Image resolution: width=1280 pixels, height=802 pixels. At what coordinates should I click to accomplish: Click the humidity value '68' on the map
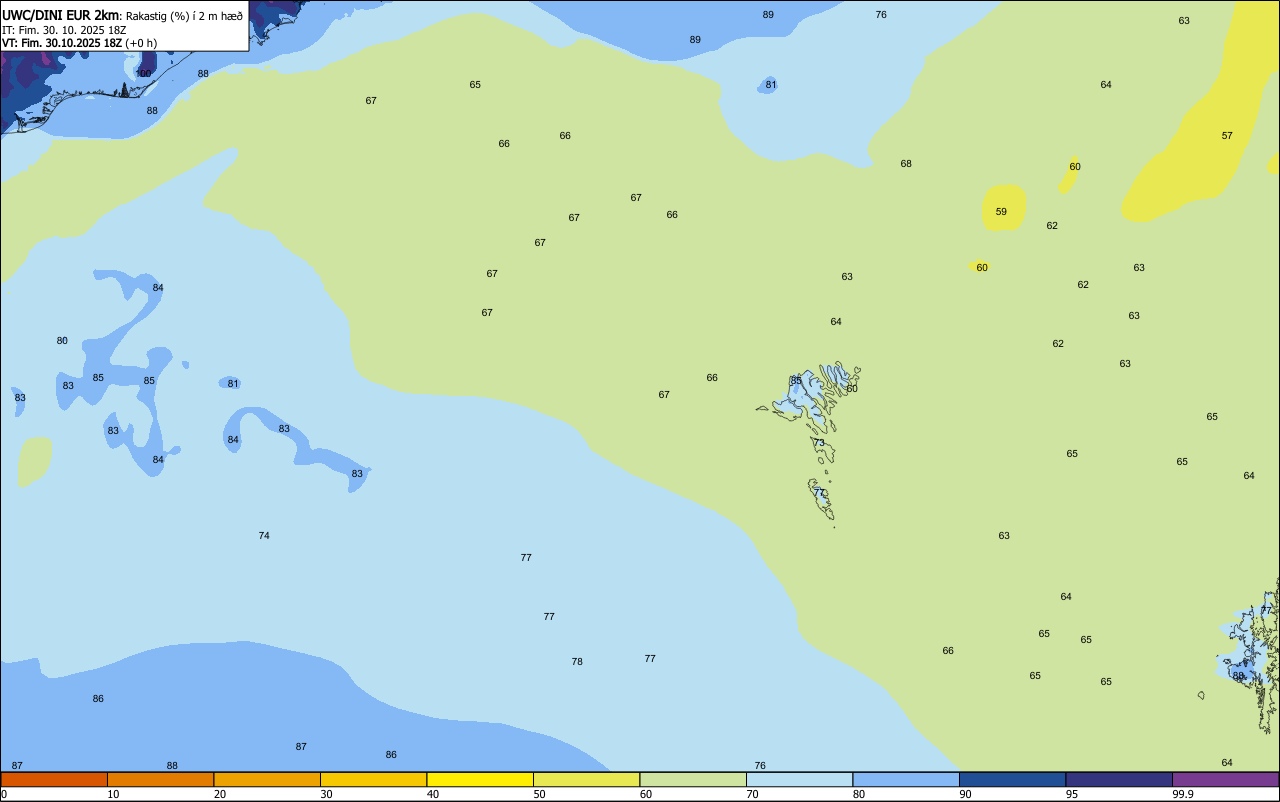pos(906,164)
